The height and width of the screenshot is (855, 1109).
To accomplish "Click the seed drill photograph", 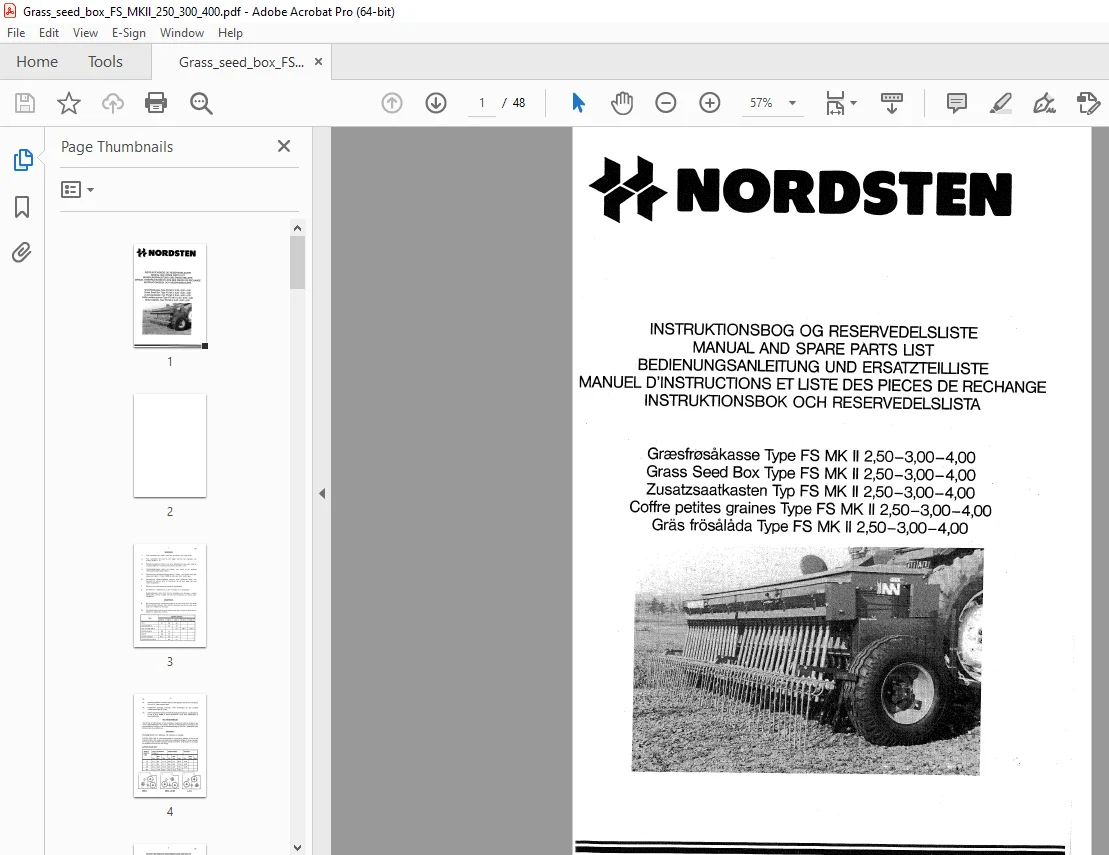I will coord(807,661).
